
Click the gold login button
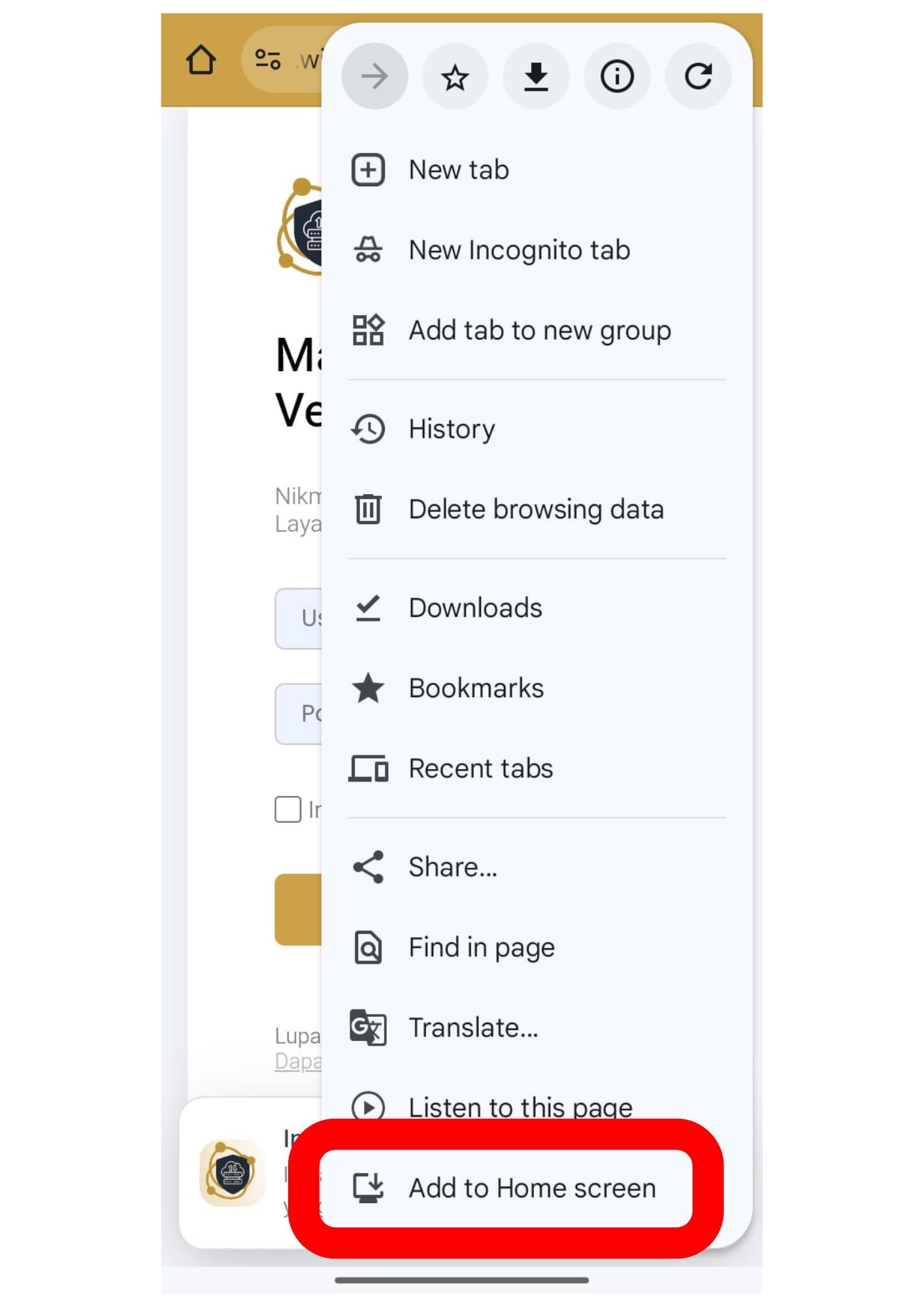pos(299,910)
